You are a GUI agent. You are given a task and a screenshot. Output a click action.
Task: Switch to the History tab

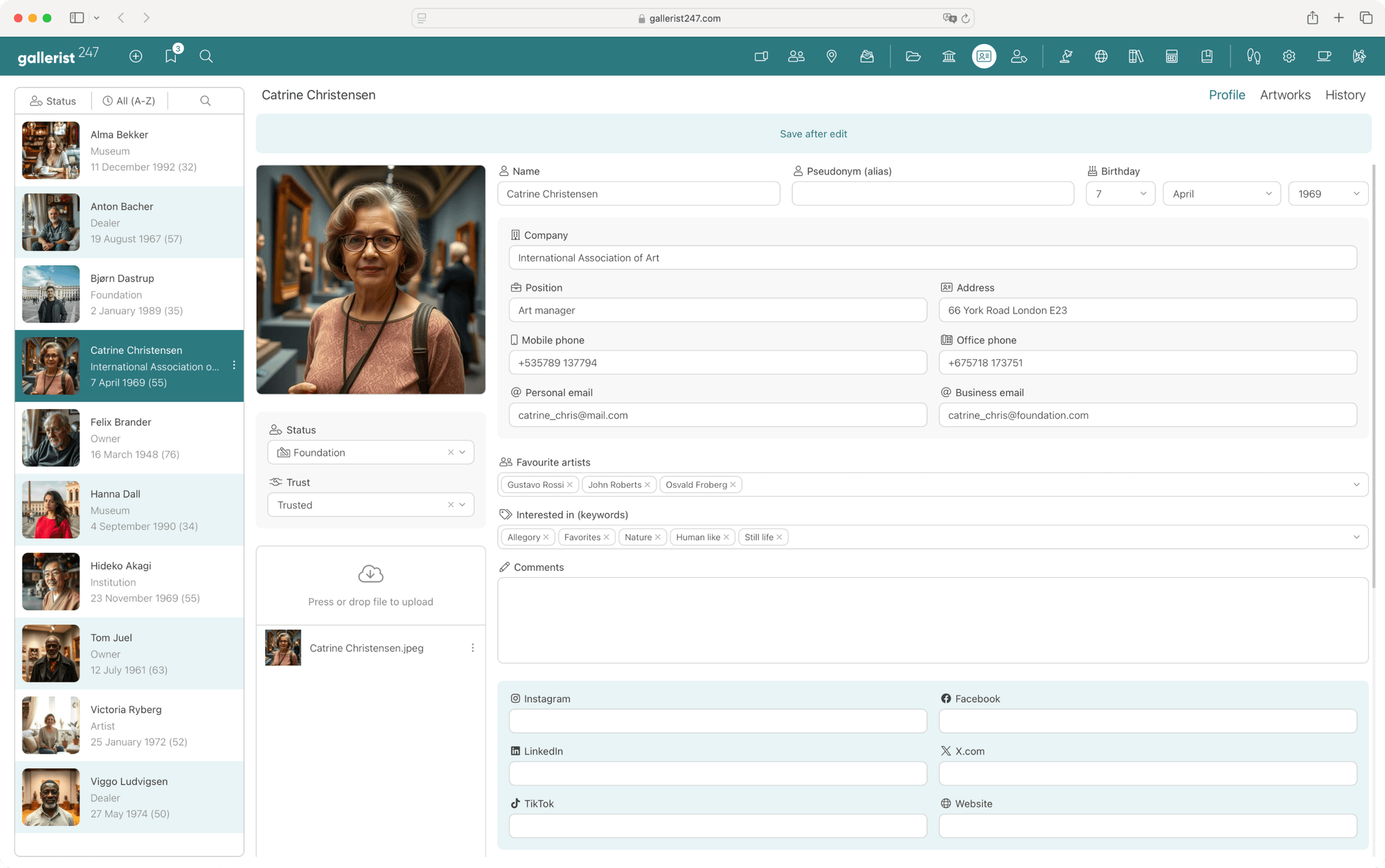(1345, 95)
